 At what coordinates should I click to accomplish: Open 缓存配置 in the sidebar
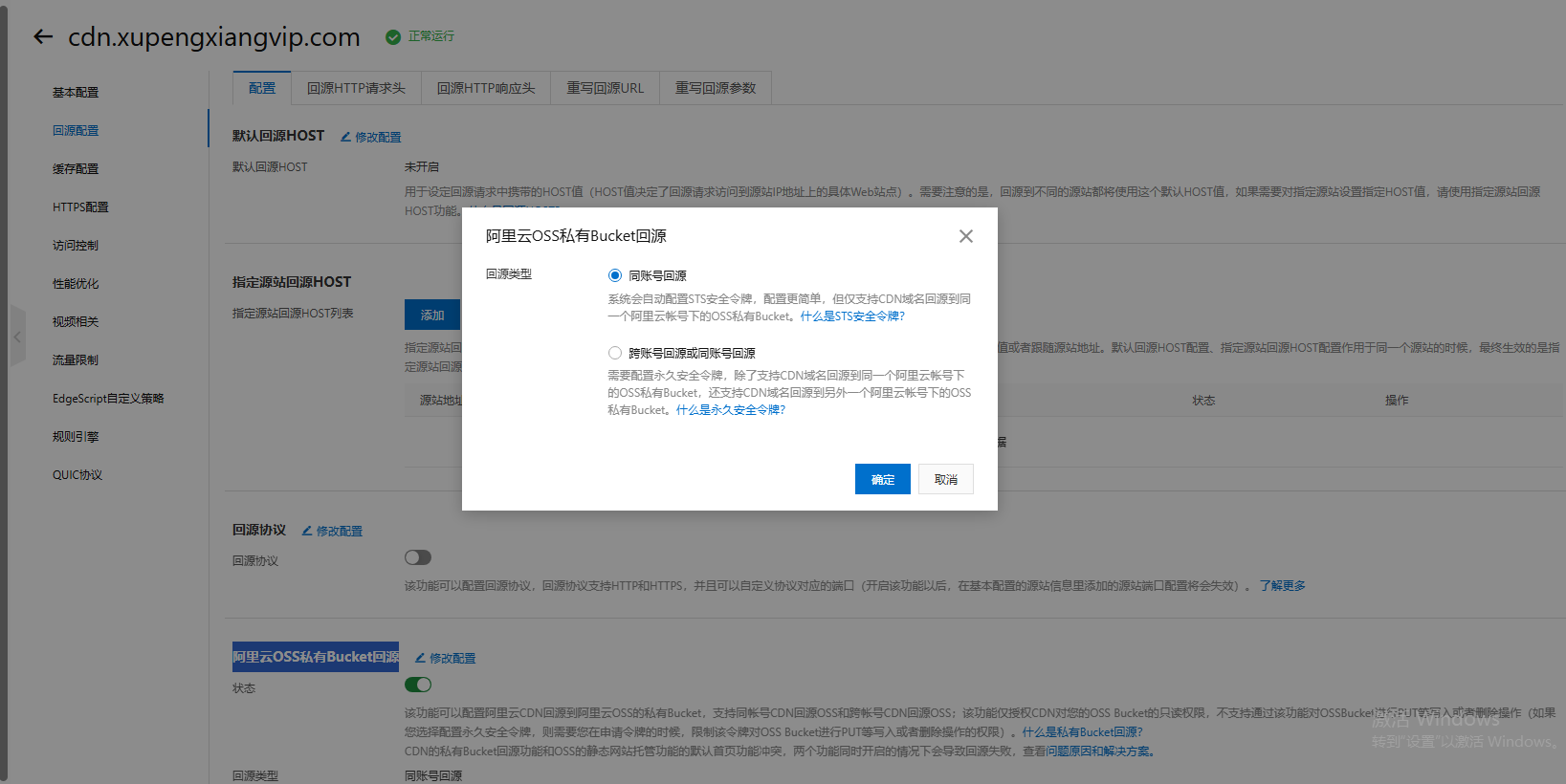click(76, 169)
